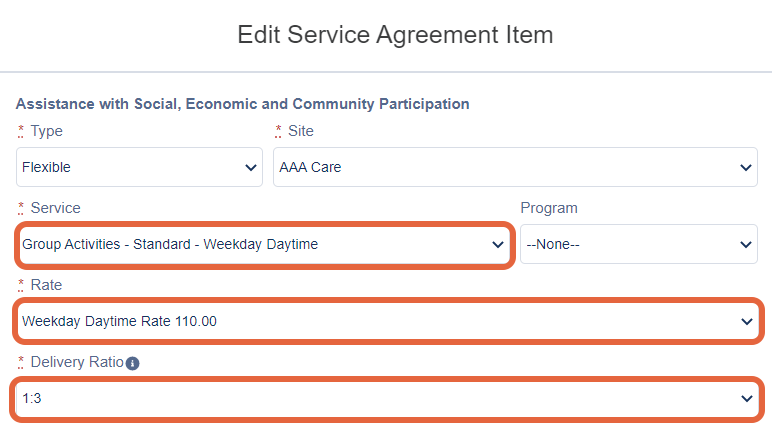
Task: Click the chevron arrow in Type field
Action: [x=251, y=167]
